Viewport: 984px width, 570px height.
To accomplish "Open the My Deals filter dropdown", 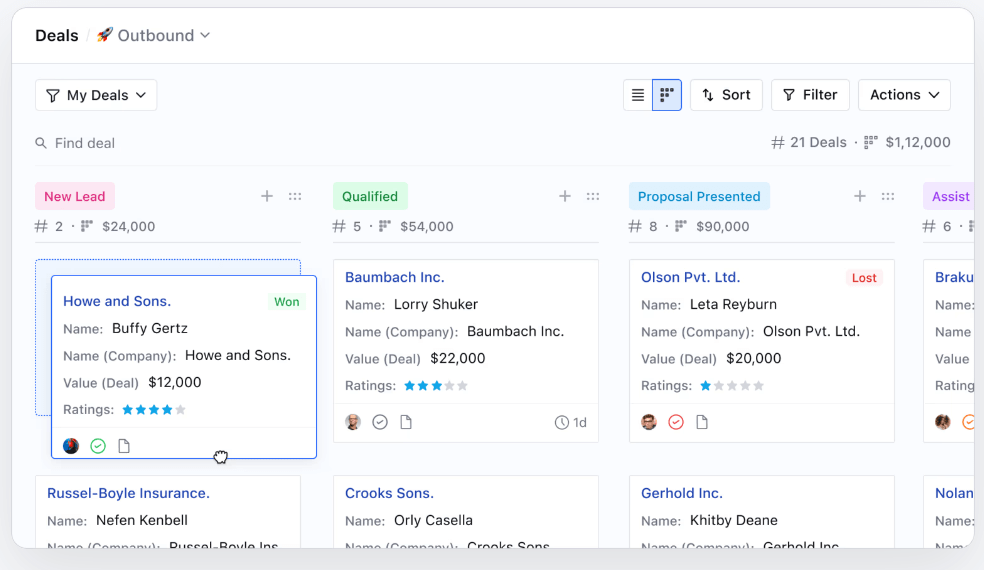I will (x=96, y=95).
